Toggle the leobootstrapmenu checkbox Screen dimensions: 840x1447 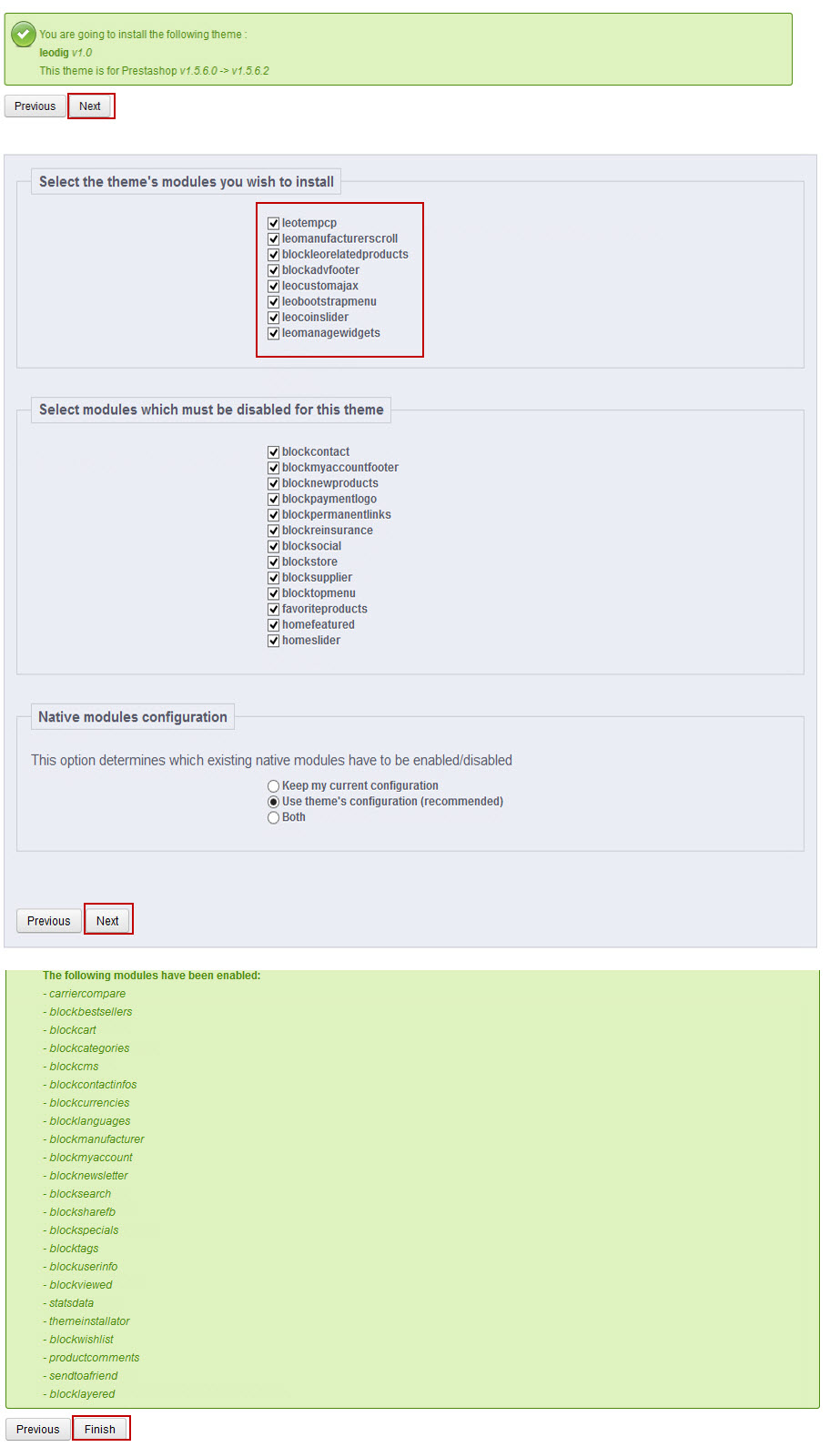[273, 302]
